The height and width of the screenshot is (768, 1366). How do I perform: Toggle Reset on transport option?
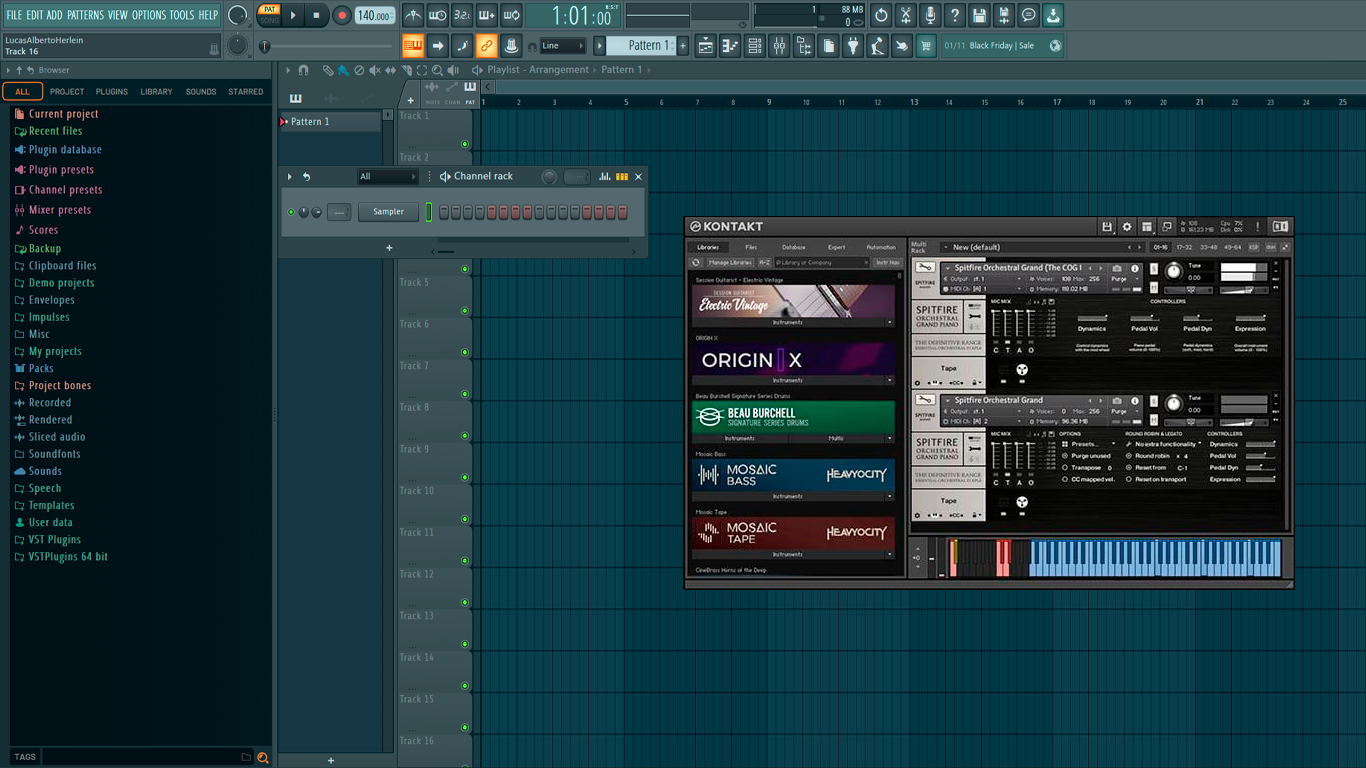(x=1128, y=480)
